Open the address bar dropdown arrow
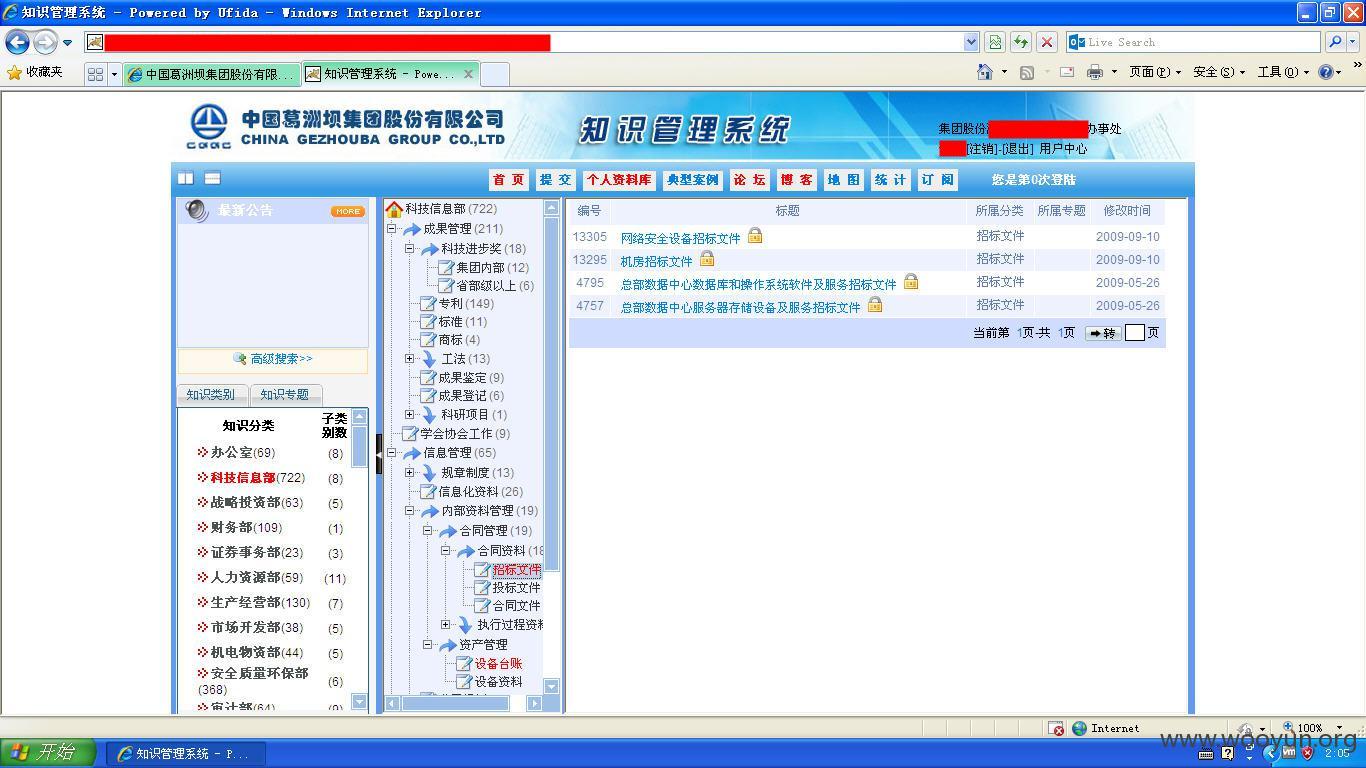Screen dimensions: 1366x768 (971, 42)
